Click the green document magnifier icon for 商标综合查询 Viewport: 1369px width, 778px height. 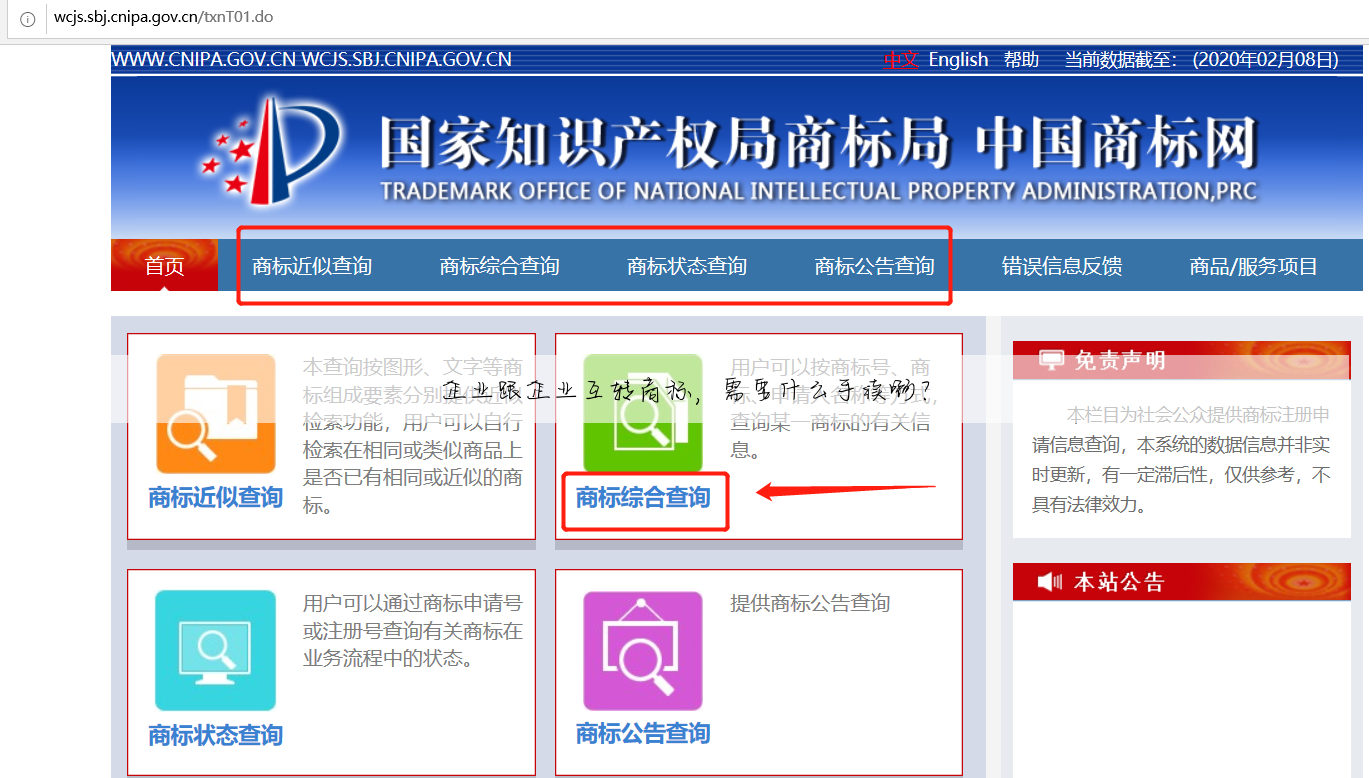[643, 410]
